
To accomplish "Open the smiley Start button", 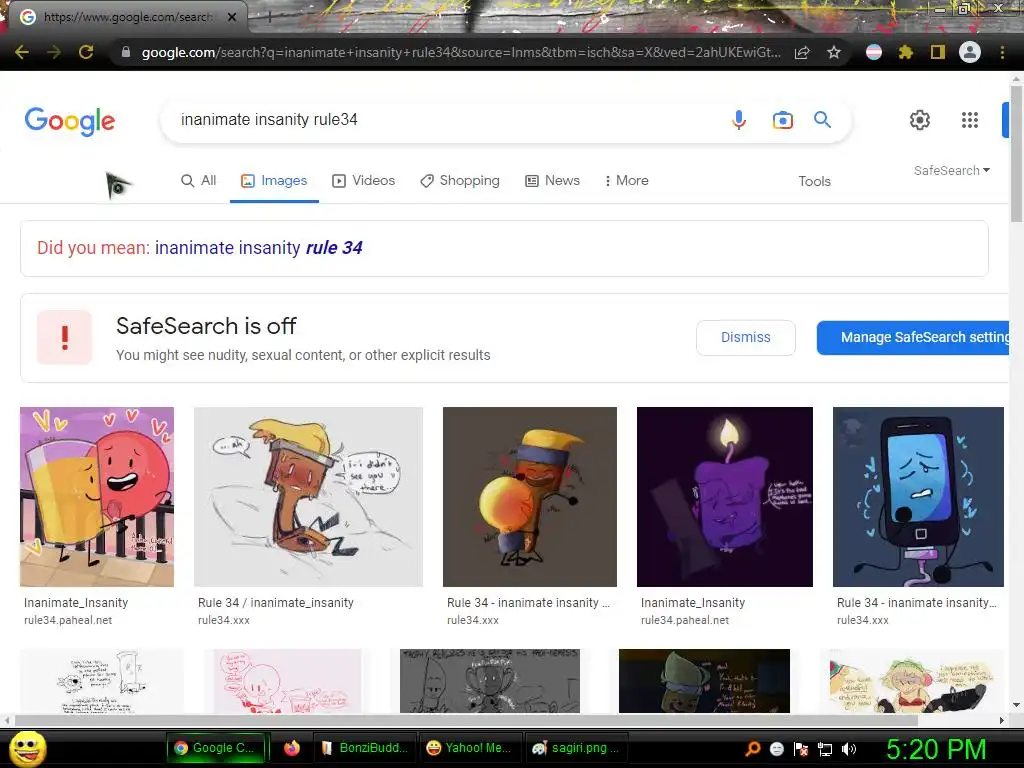I will click(x=28, y=748).
